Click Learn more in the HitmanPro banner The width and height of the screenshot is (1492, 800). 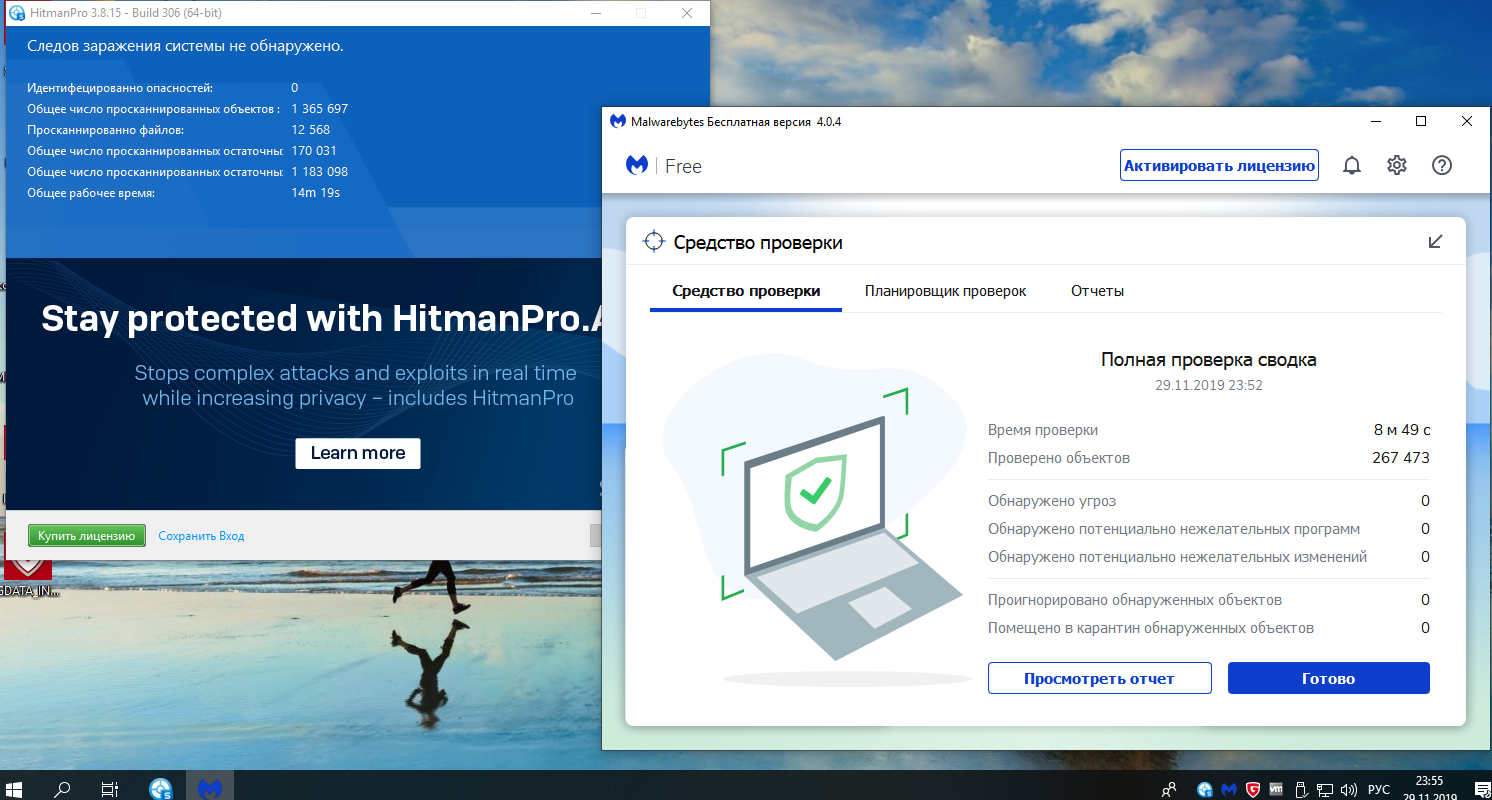pyautogui.click(x=358, y=453)
